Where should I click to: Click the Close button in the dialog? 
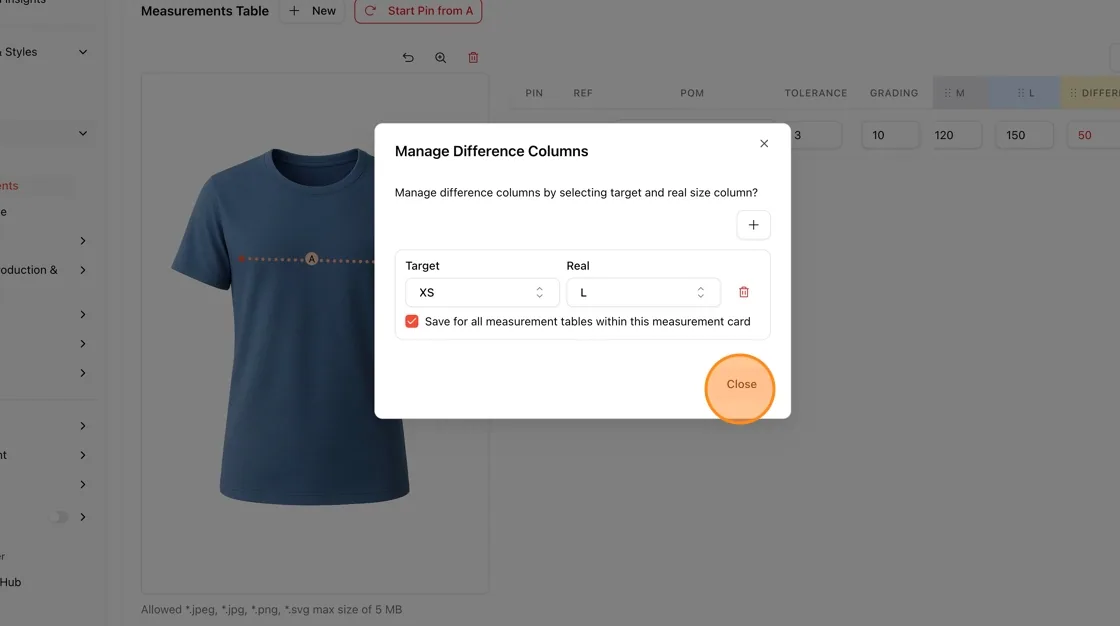(x=741, y=384)
